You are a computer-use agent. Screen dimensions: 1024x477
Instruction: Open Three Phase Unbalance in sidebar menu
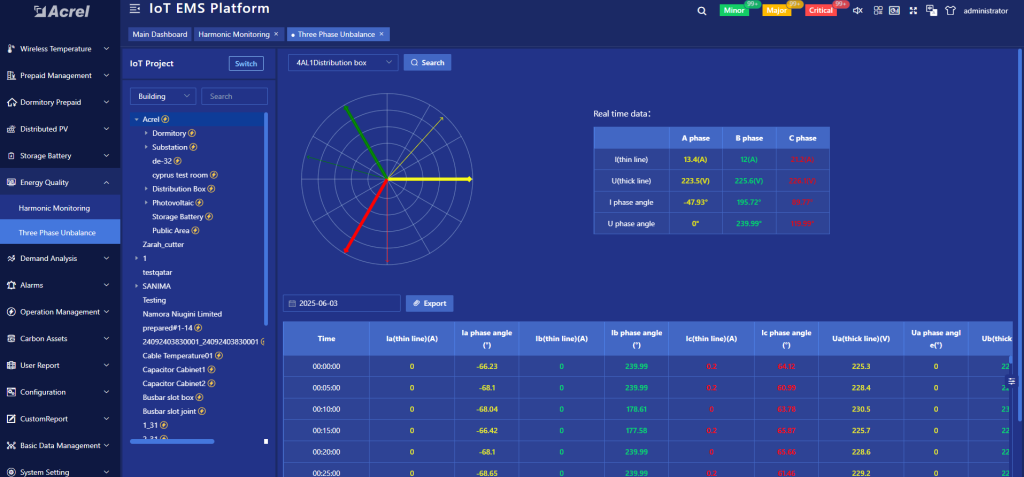[x=60, y=233]
